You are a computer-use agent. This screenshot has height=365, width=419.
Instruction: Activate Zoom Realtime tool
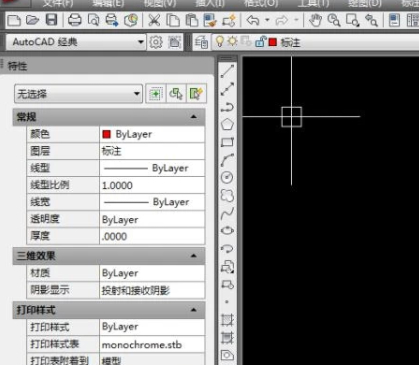pos(334,20)
